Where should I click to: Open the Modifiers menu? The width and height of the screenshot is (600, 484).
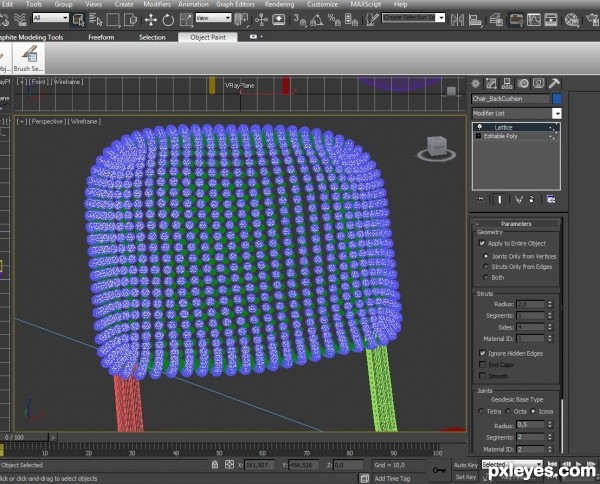(x=157, y=4)
